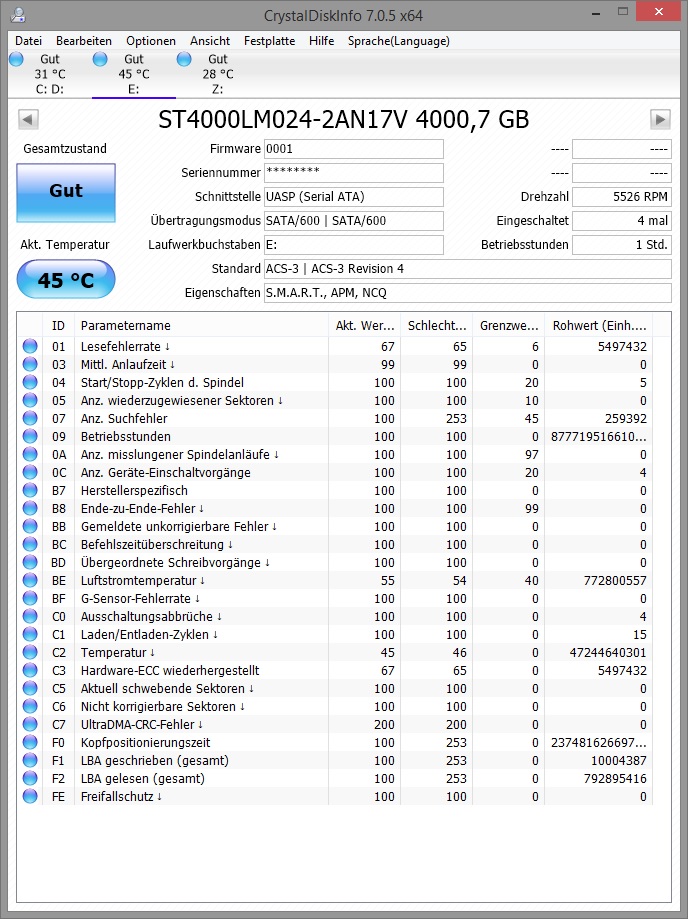688x919 pixels.
Task: Click the Seriennummer field
Action: tap(354, 173)
